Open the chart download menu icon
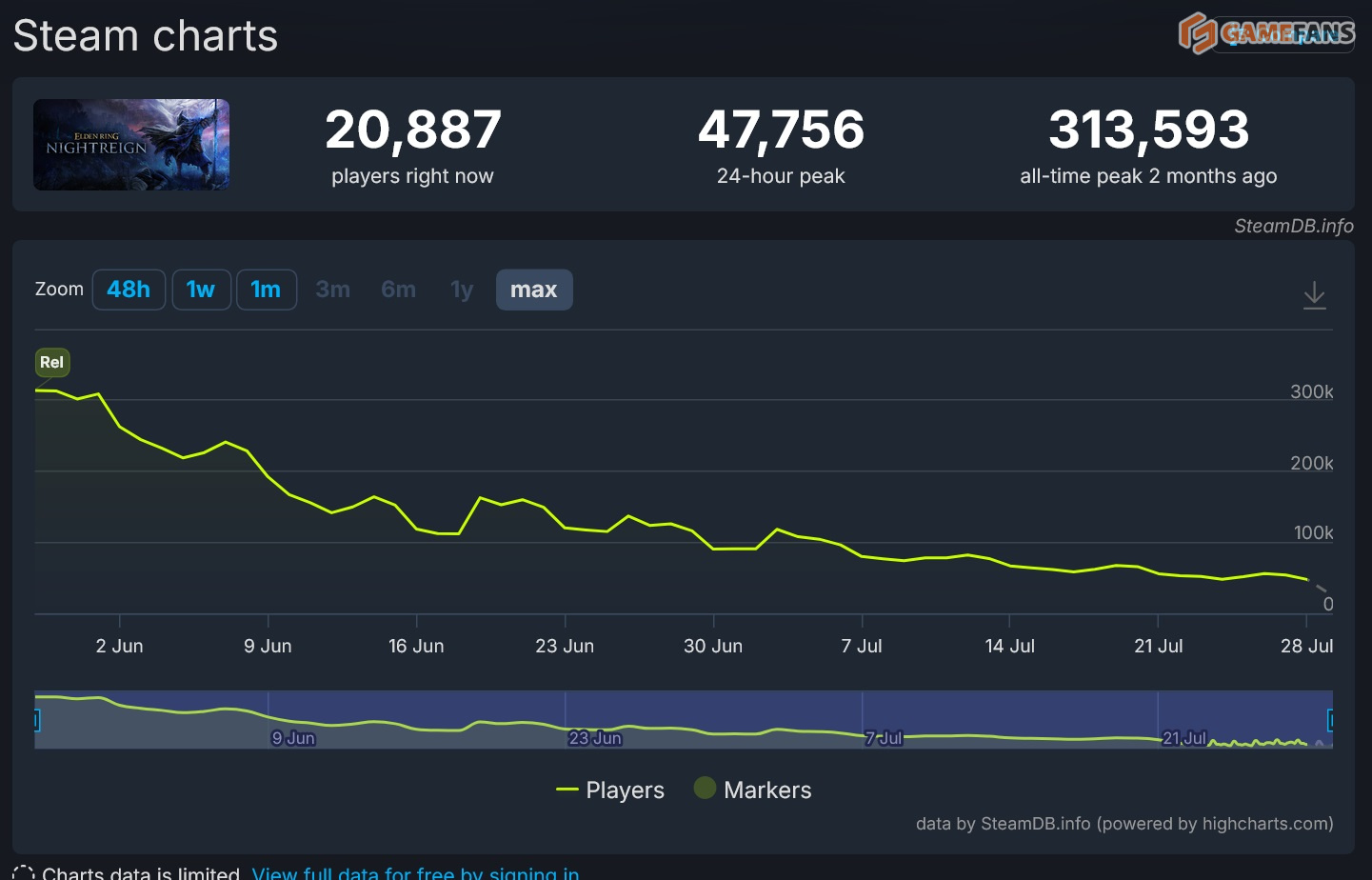The width and height of the screenshot is (1372, 880). pyautogui.click(x=1314, y=295)
